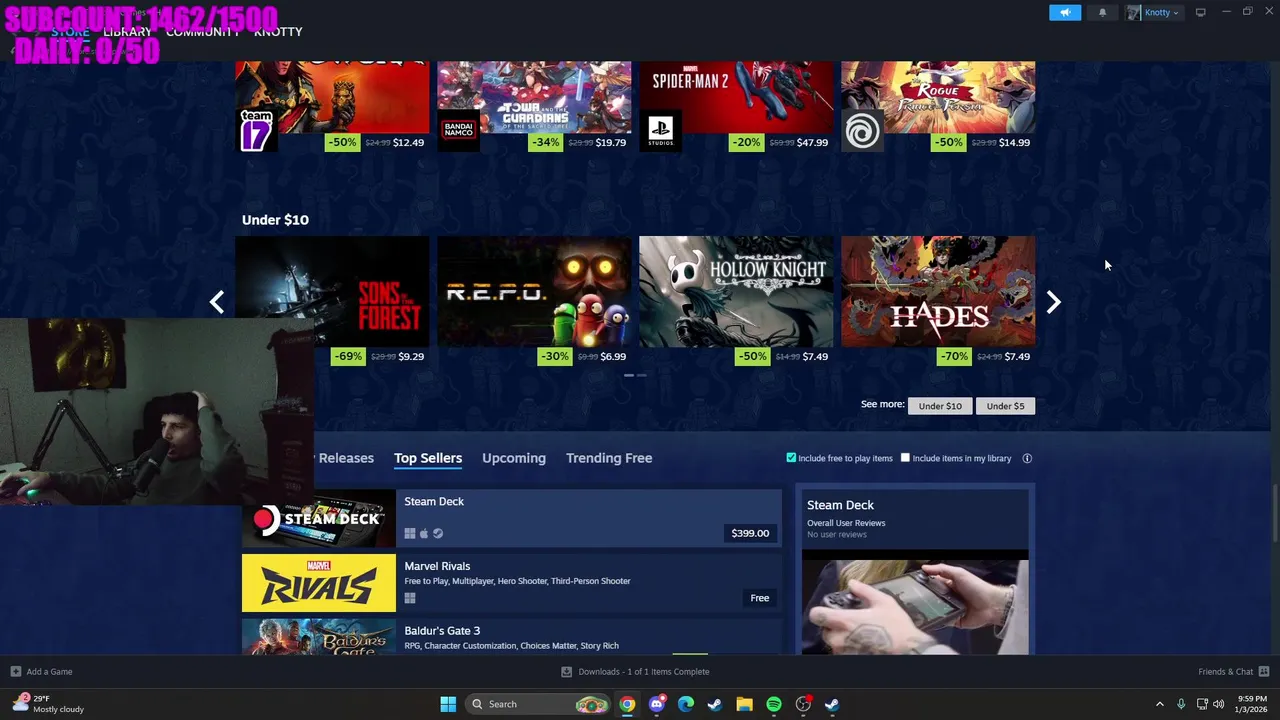Open the Baldur's Gate 3 row
The width and height of the screenshot is (1280, 720).
click(x=511, y=637)
